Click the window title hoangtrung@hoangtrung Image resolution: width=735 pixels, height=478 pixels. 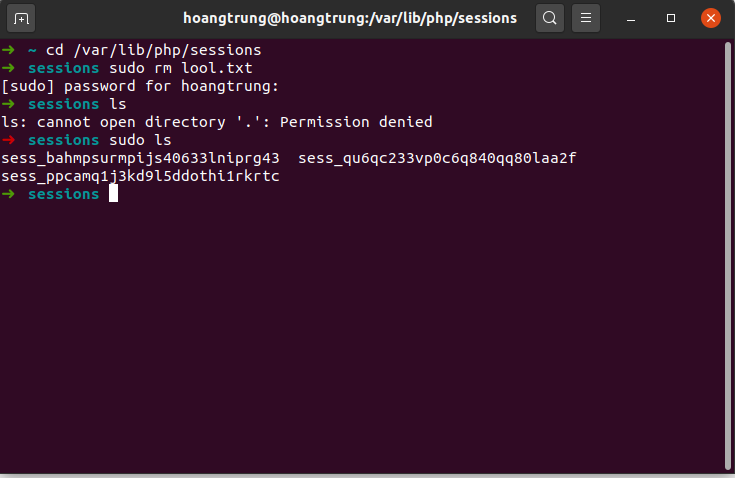click(350, 18)
